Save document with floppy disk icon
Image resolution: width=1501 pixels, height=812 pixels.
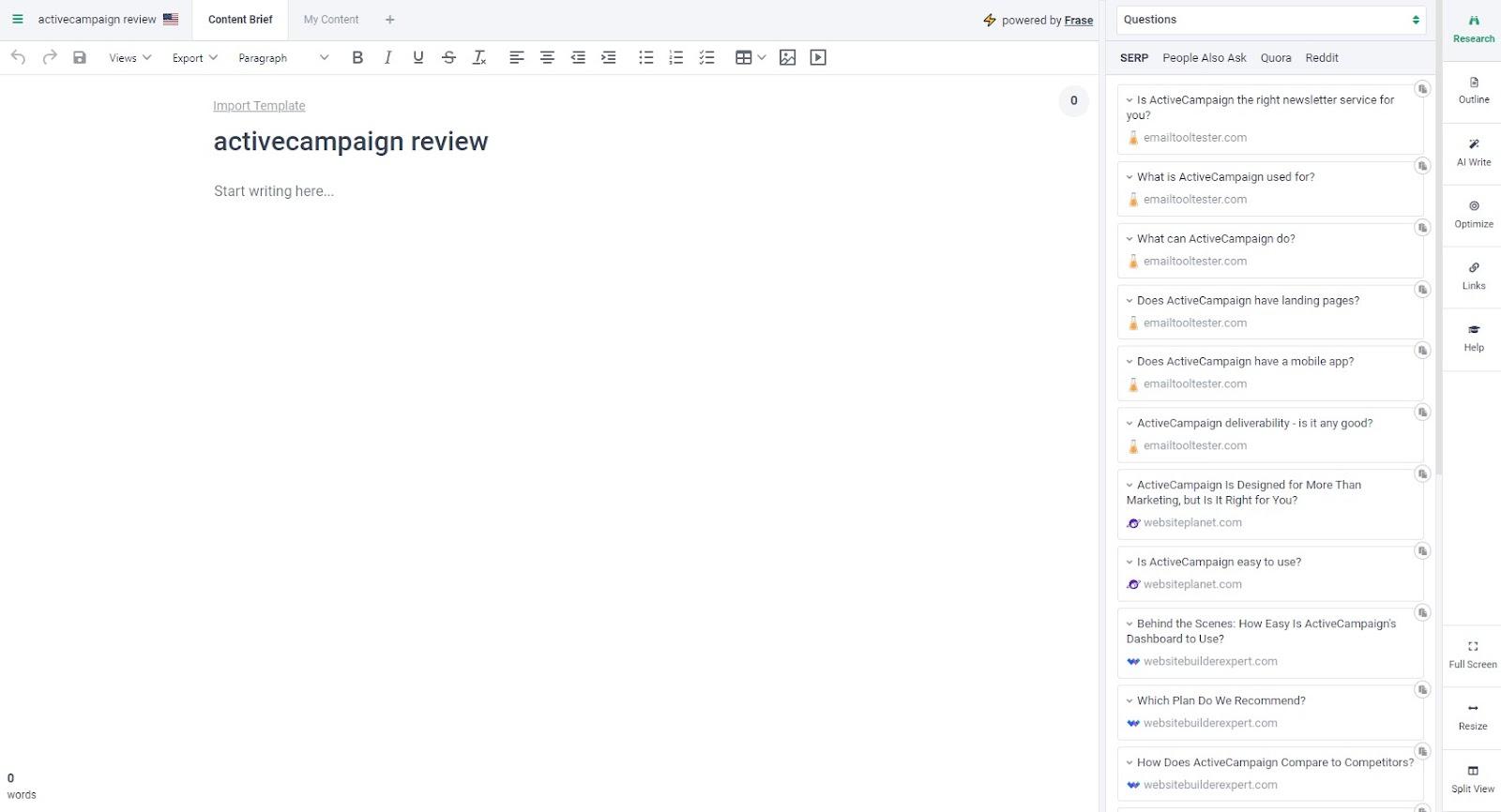[80, 57]
